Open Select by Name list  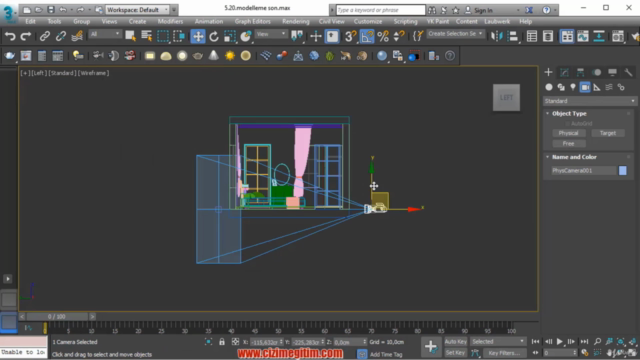click(x=147, y=36)
